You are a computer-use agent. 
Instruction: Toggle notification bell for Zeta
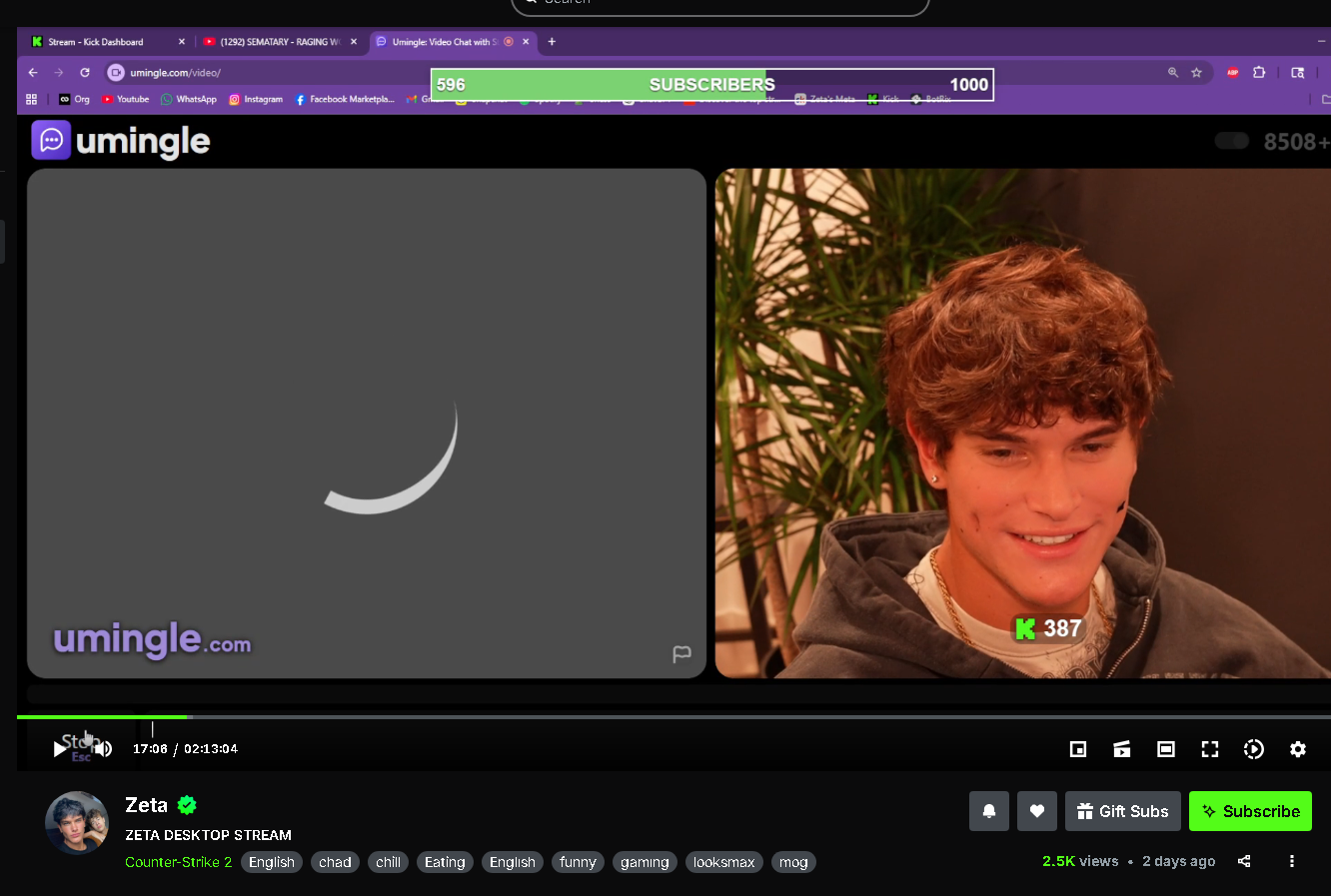pos(988,811)
